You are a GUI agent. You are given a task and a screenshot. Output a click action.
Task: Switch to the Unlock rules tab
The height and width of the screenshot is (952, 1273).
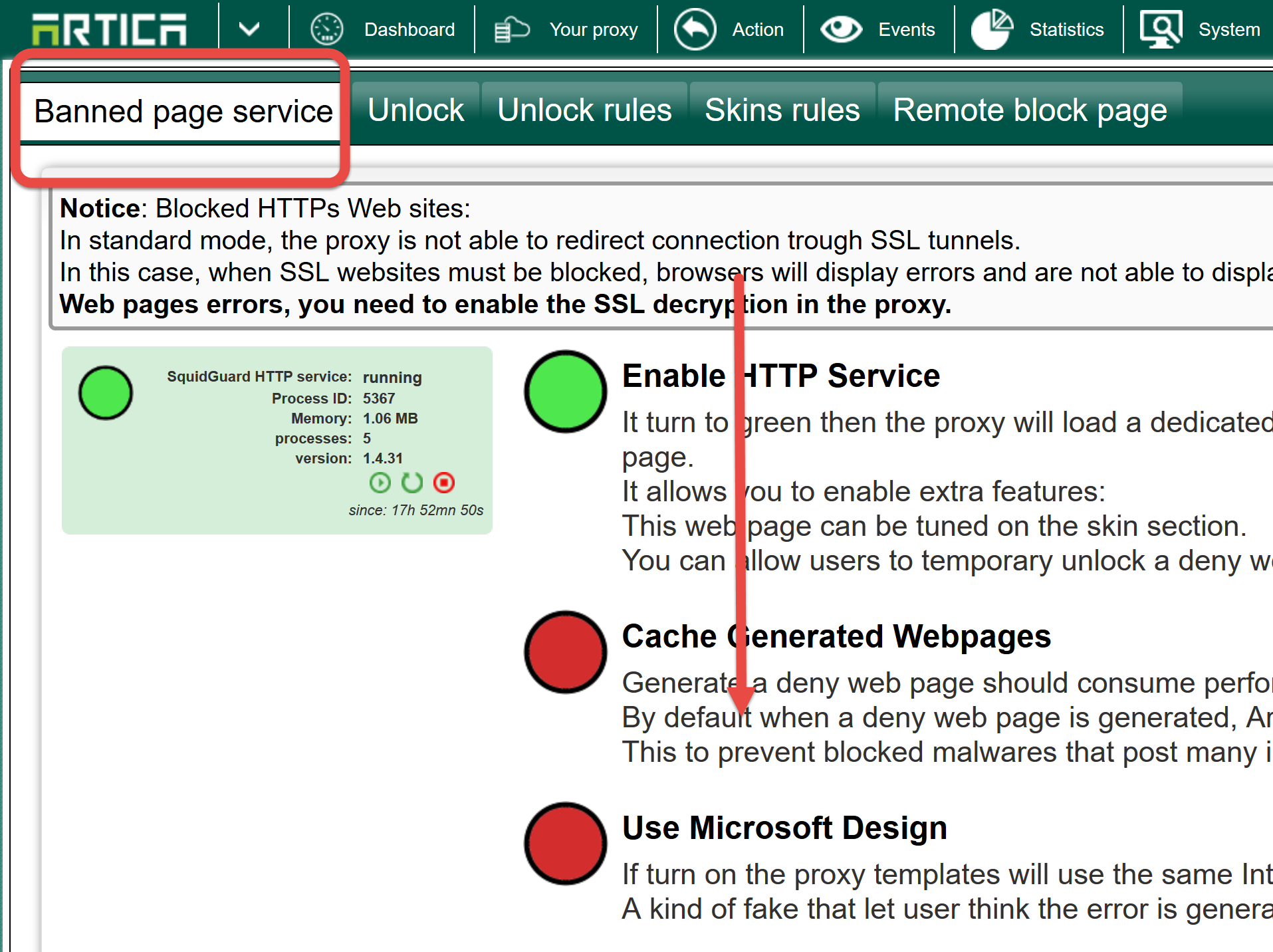[x=584, y=110]
